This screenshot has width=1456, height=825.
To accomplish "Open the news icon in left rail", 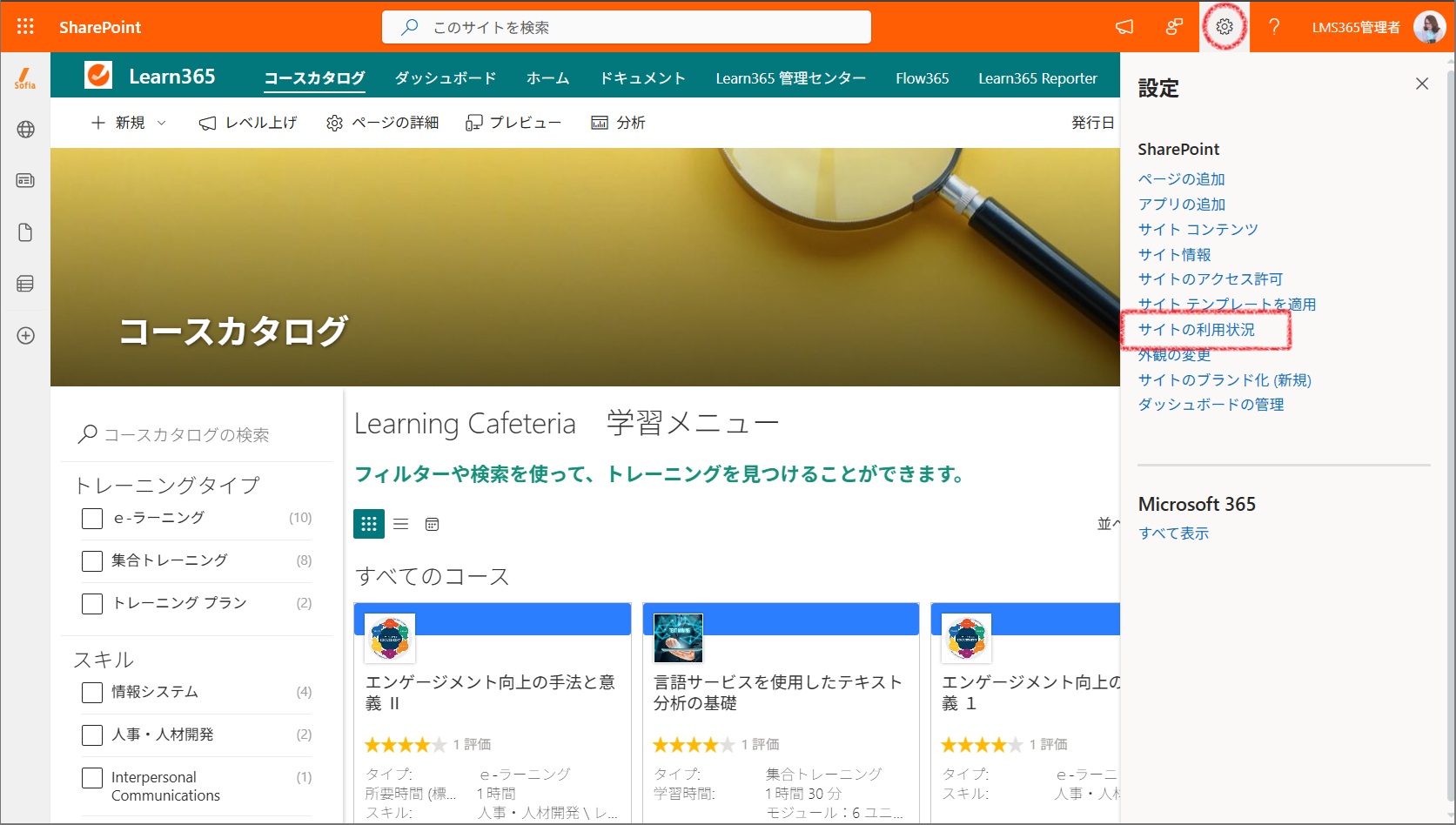I will click(x=25, y=180).
